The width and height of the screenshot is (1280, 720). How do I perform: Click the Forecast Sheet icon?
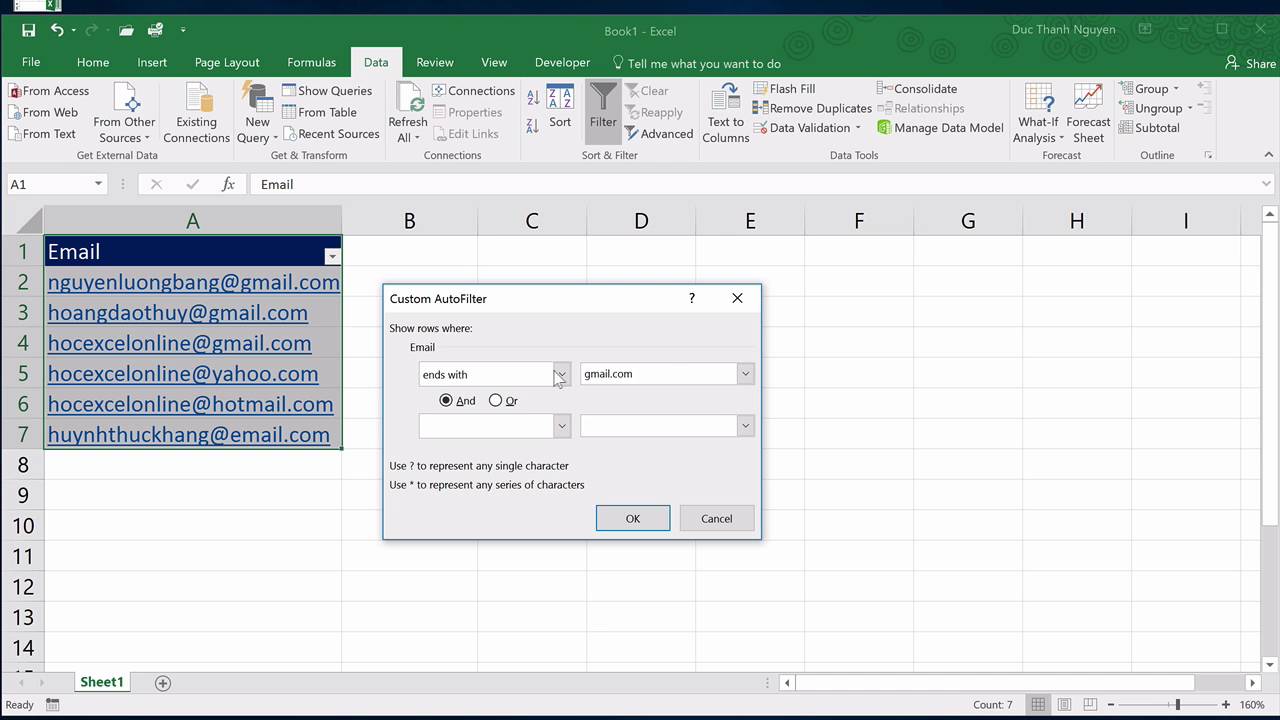[1088, 112]
